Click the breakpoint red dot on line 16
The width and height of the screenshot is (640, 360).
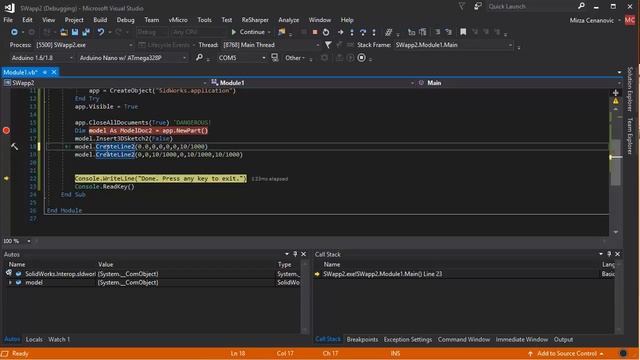coord(6,131)
